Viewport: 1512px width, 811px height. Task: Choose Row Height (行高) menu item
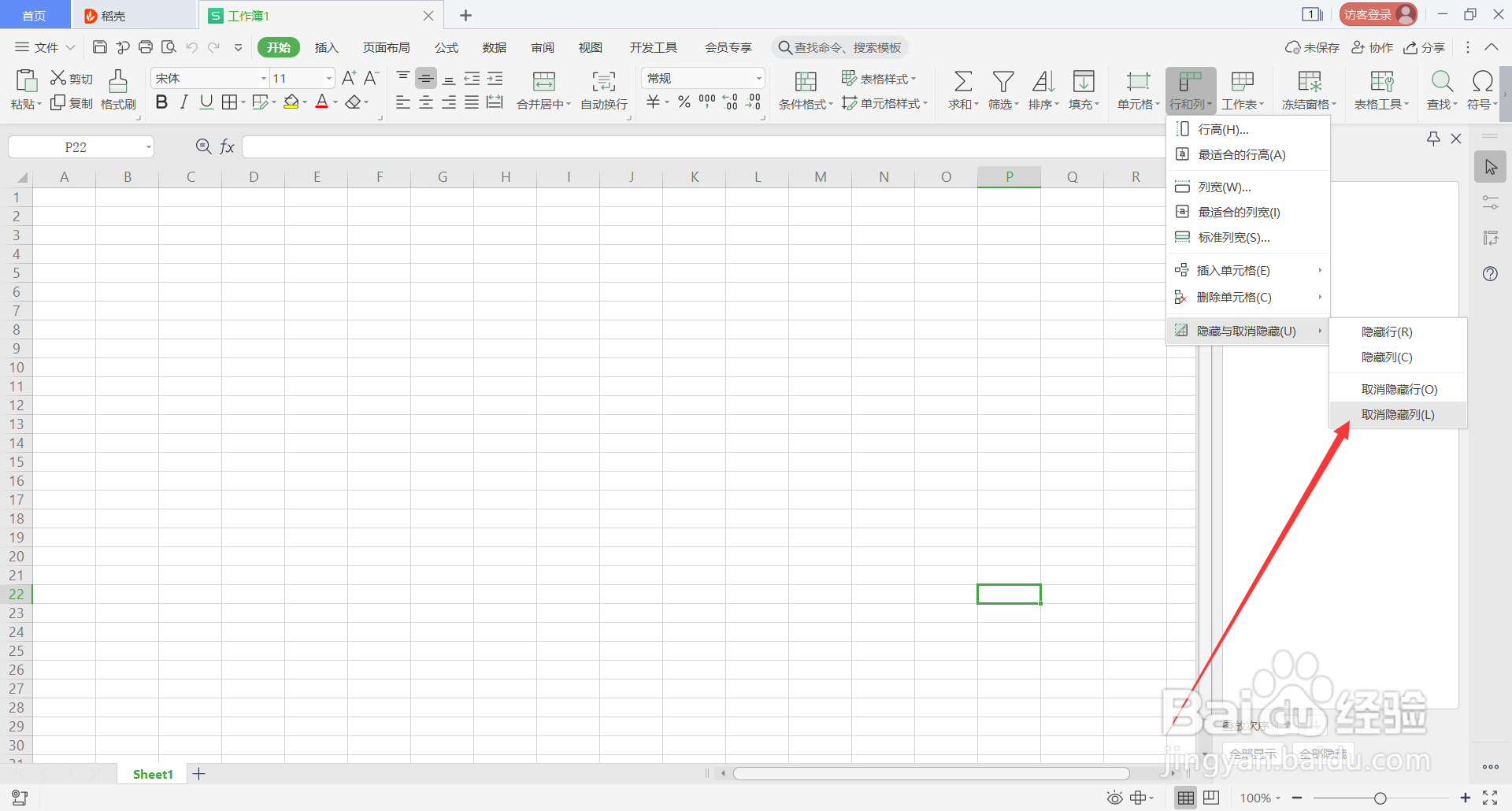click(x=1248, y=129)
